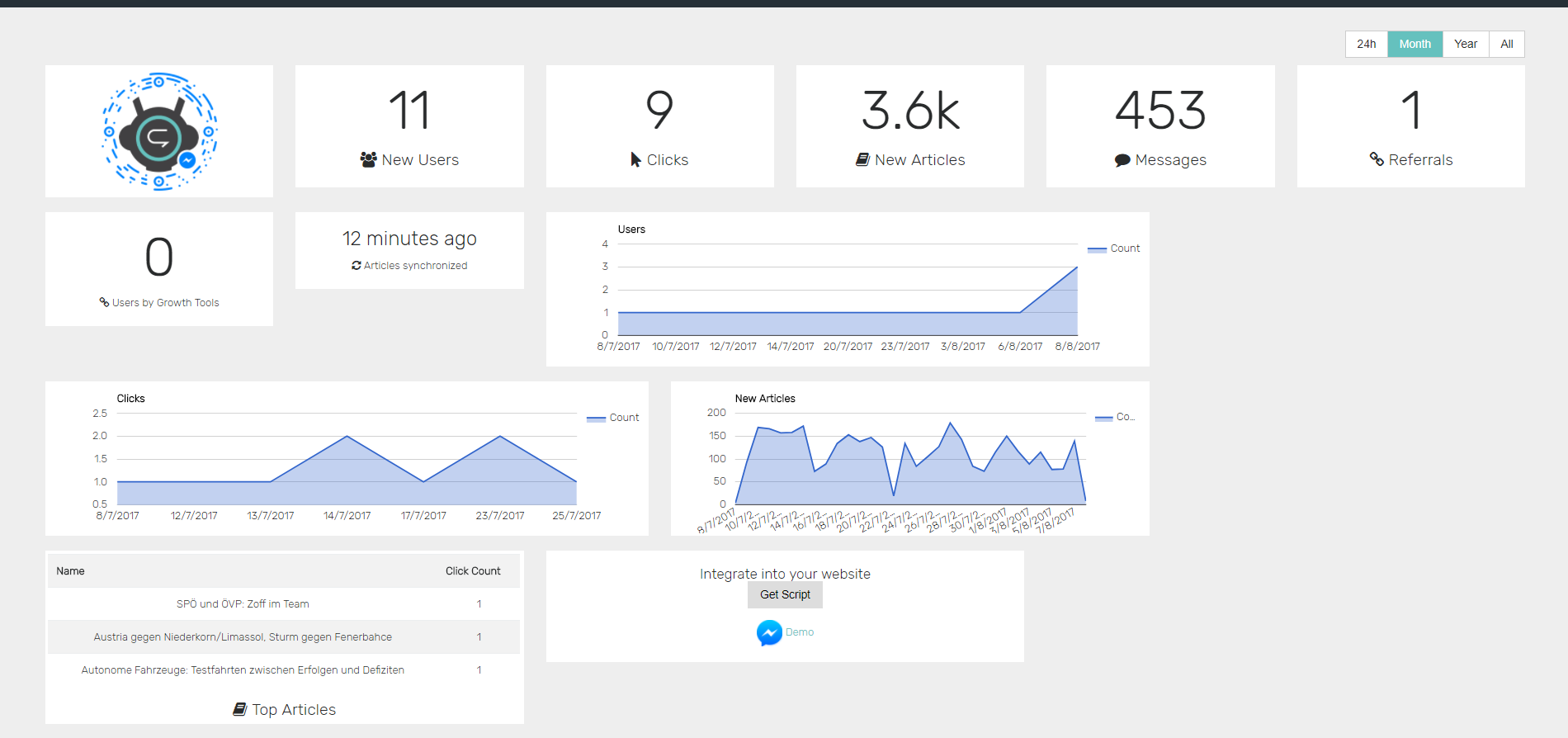Switch time range to Year
Viewport: 1568px width, 738px height.
tap(1465, 44)
